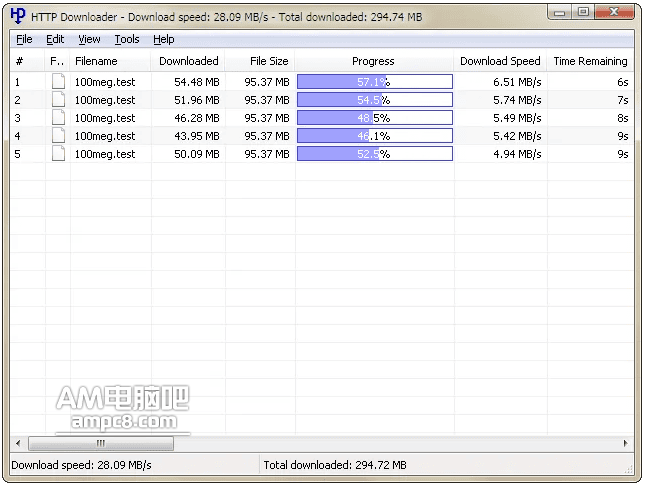This screenshot has height=486, width=645.
Task: Sort by the Download Speed column header
Action: [500, 61]
